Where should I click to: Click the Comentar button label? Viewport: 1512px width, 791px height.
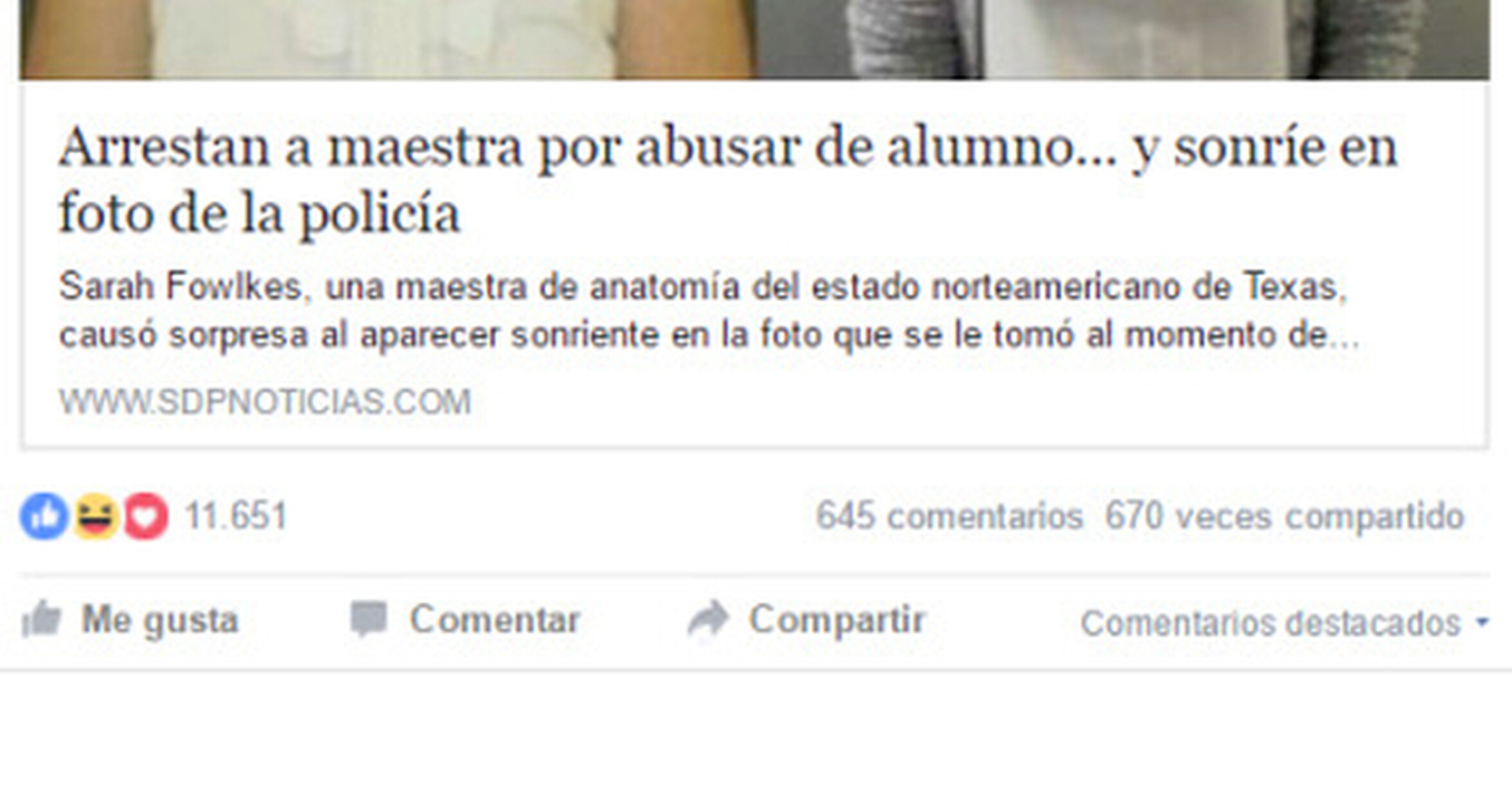(x=495, y=619)
